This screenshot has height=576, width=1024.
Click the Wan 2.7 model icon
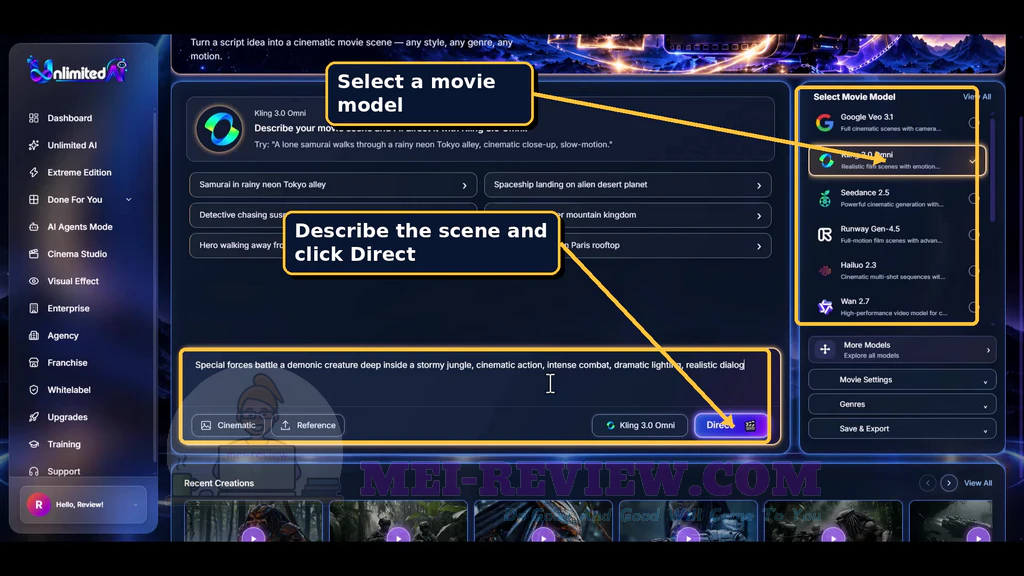click(825, 307)
